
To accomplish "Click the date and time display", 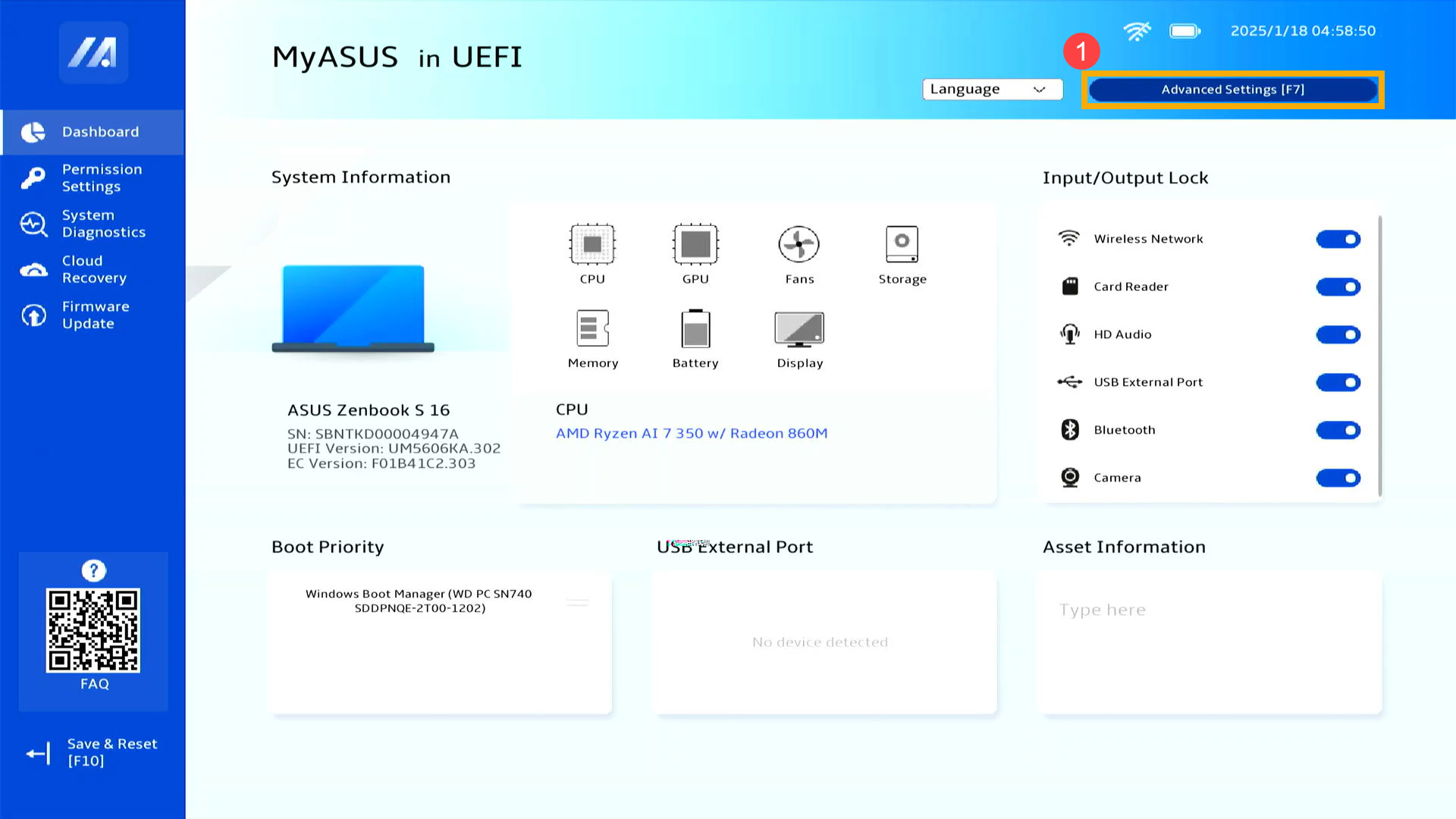I will [1303, 31].
